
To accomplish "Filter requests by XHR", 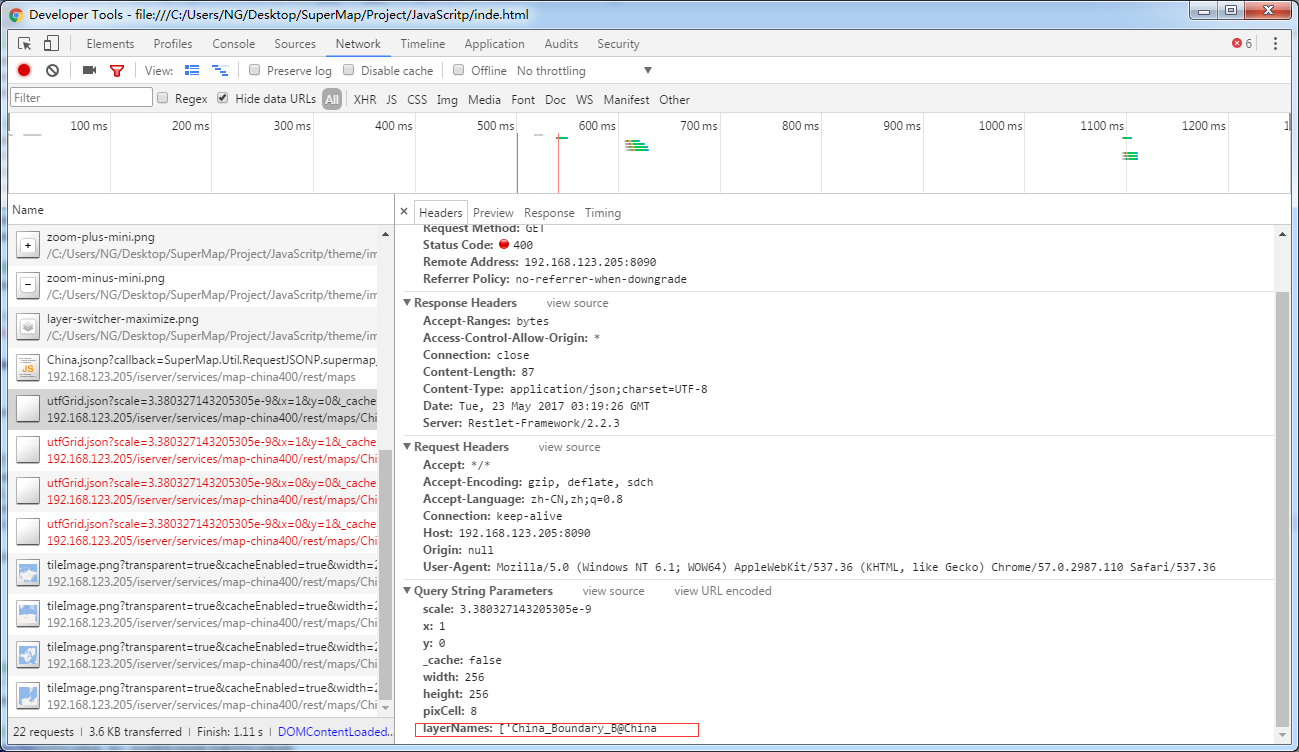I will [x=365, y=99].
